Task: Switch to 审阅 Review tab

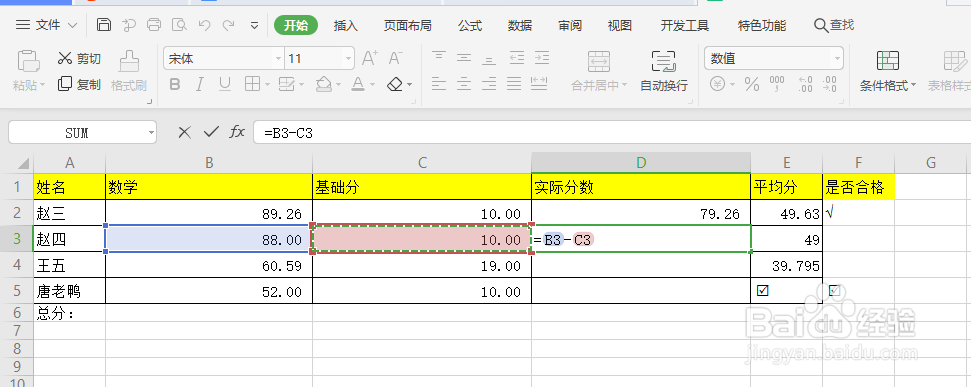Action: tap(570, 25)
